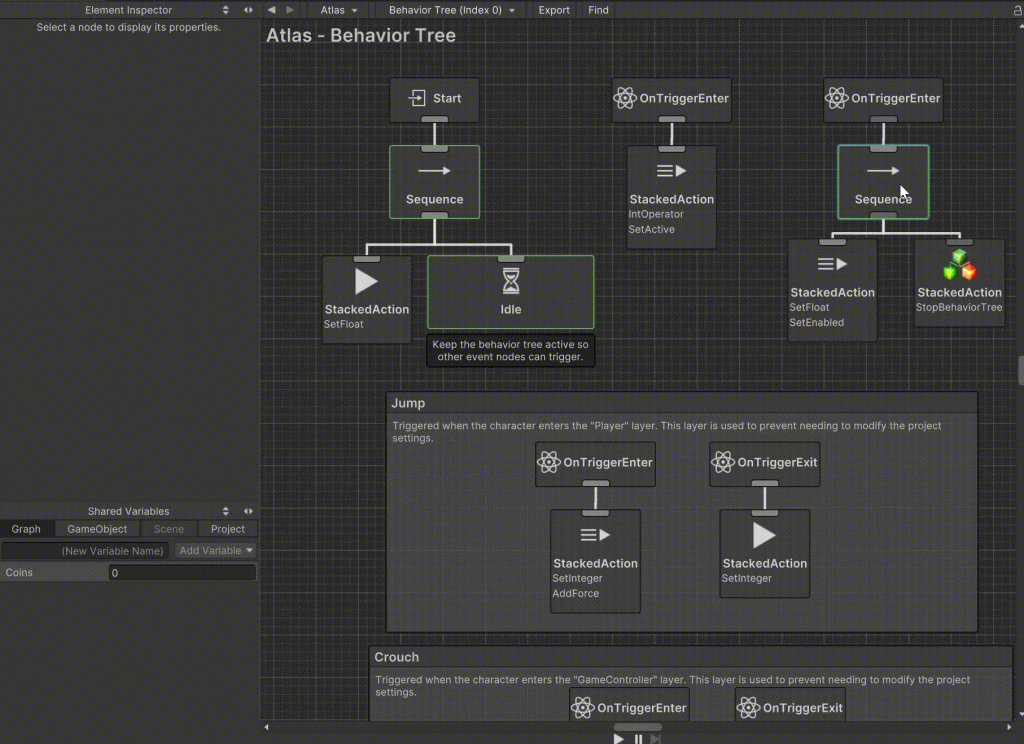This screenshot has width=1024, height=744.
Task: Select the AddForce StackedAction node icon
Action: coord(595,535)
